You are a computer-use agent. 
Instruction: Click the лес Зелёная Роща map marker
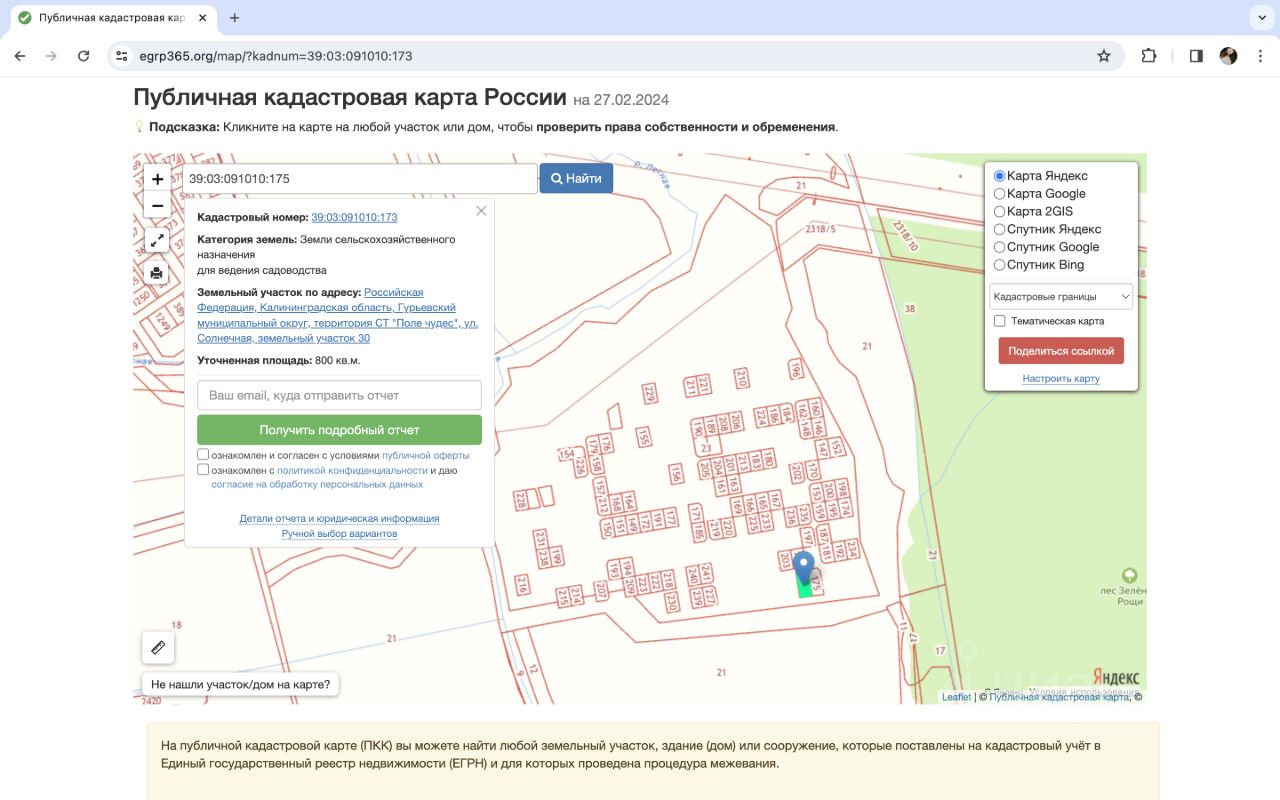coord(1129,575)
